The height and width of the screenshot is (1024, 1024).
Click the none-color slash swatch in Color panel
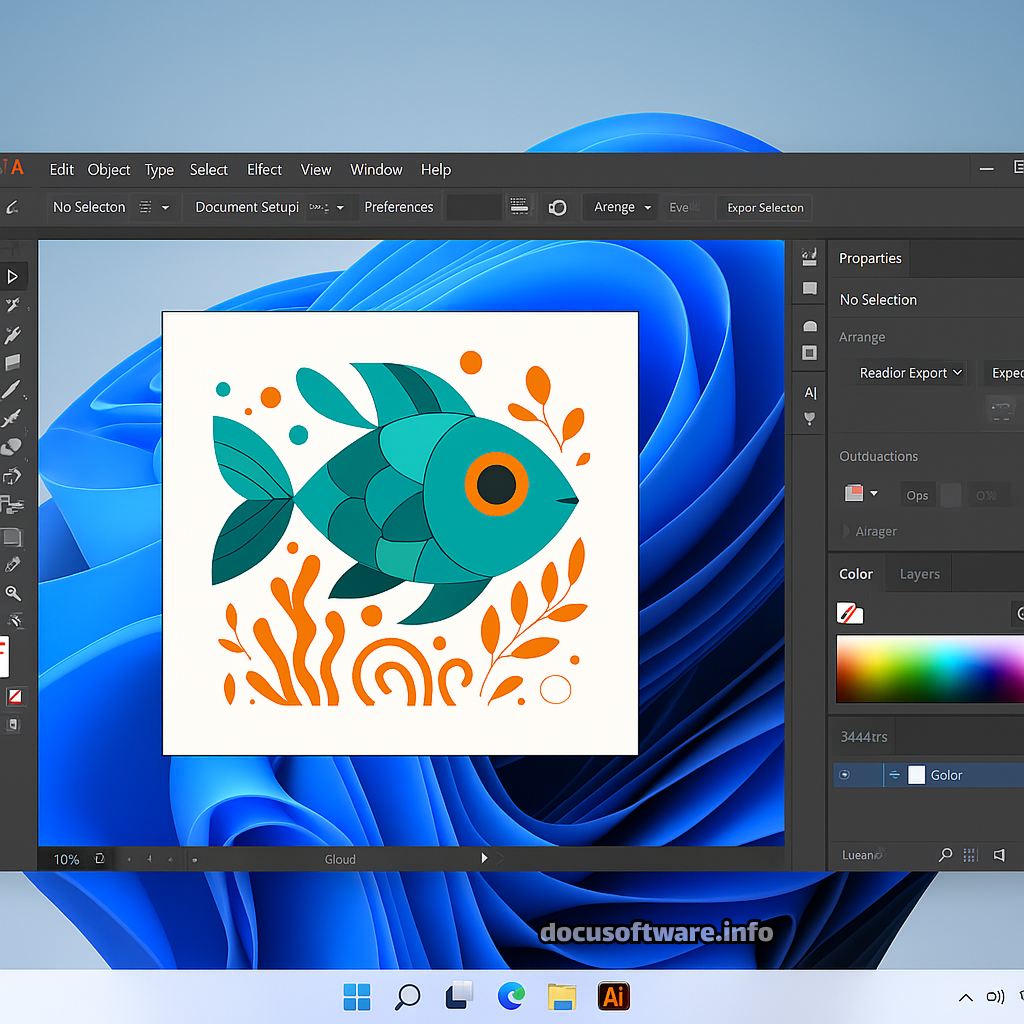tap(850, 613)
